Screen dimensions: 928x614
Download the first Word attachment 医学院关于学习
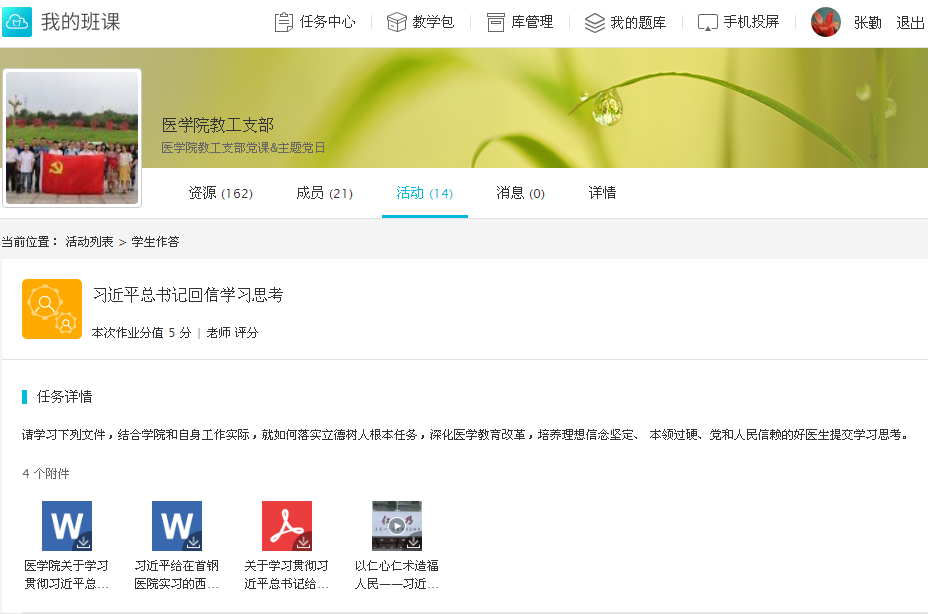[67, 526]
